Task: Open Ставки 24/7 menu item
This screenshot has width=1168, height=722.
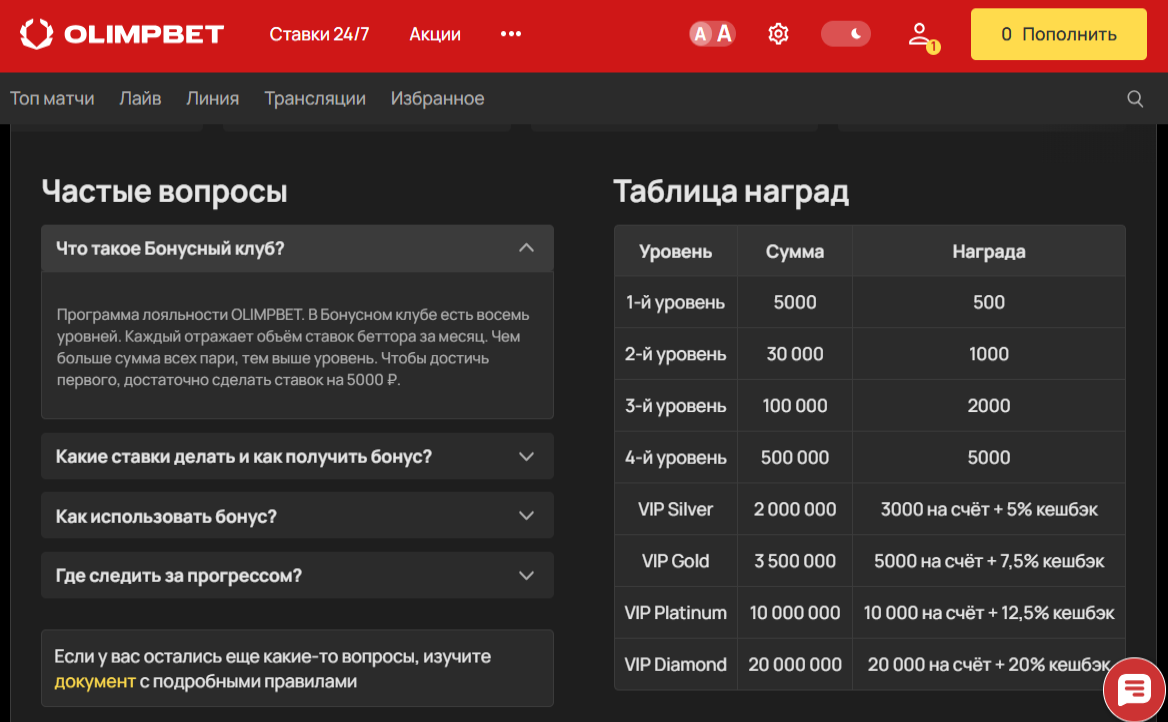Action: point(319,34)
